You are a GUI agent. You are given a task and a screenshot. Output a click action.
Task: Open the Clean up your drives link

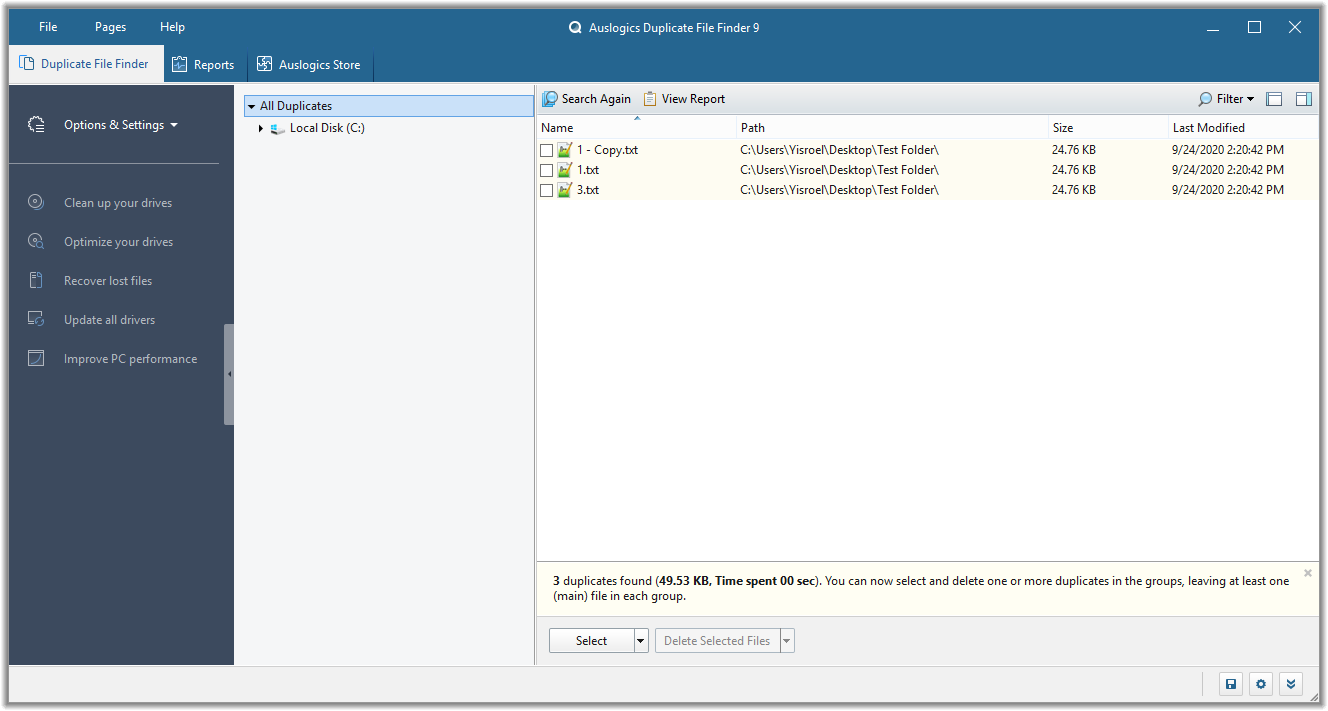click(x=118, y=203)
